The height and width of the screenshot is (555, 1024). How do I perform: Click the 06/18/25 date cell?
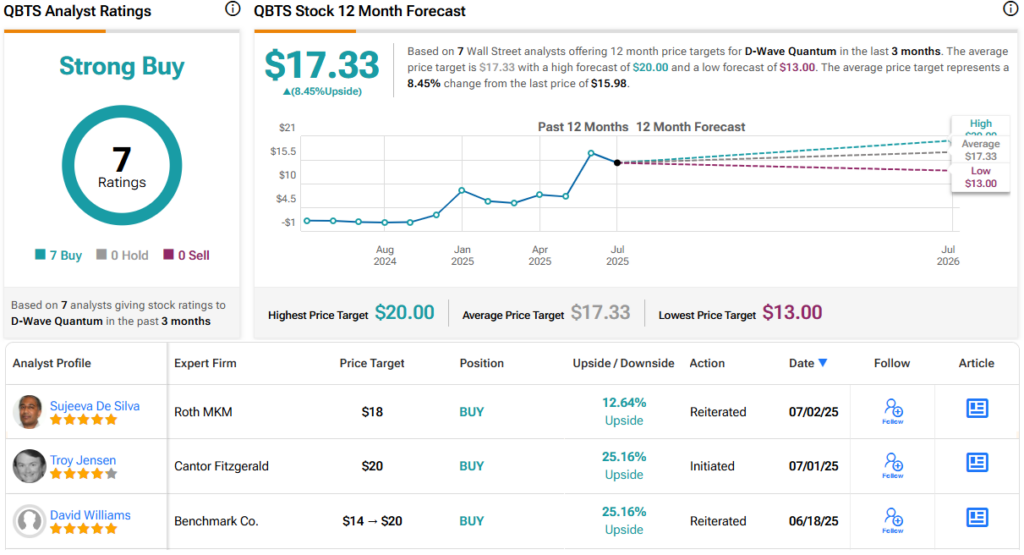pos(813,521)
